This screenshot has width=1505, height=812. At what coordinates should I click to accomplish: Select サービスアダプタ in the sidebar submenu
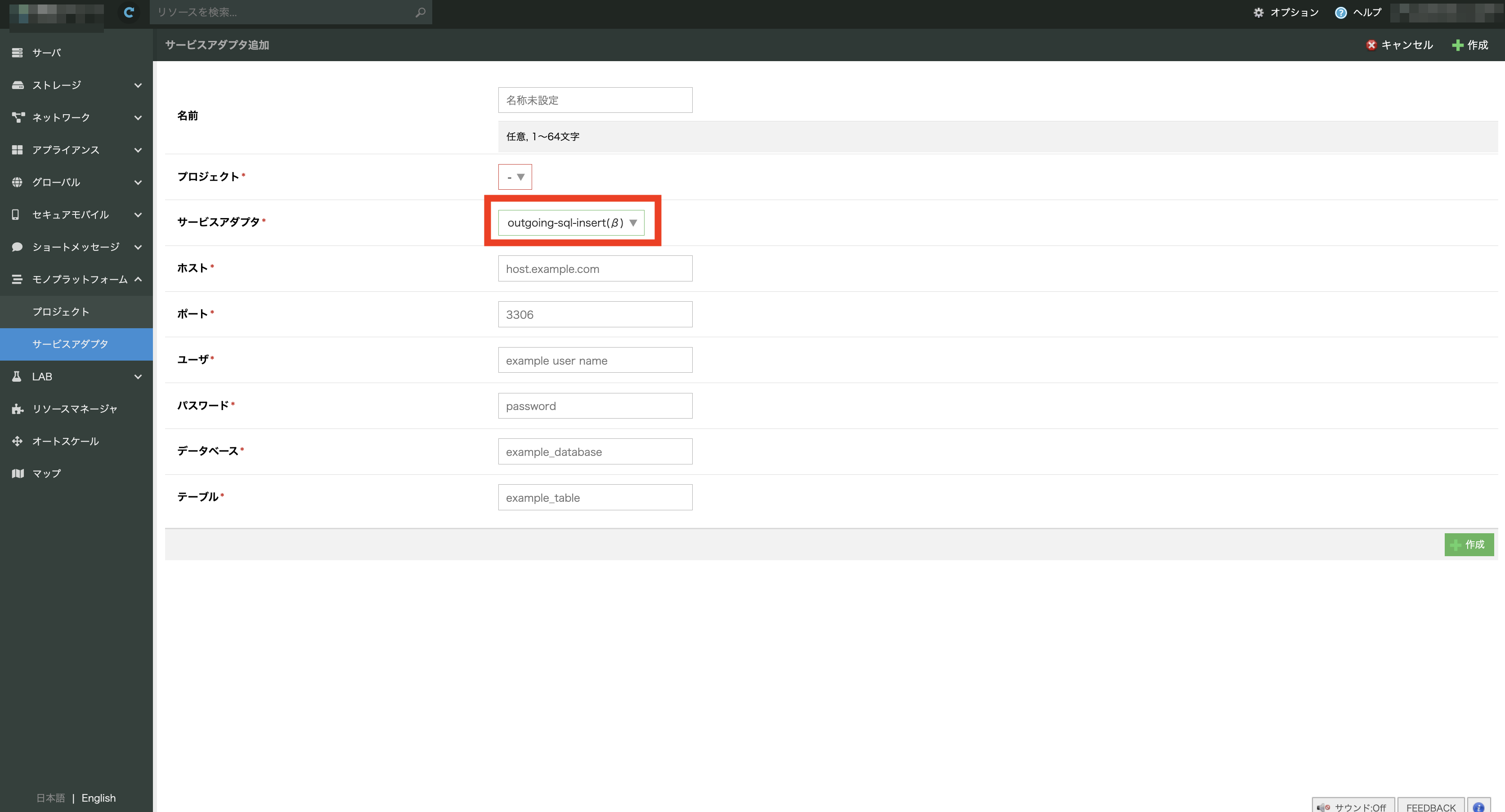coord(70,344)
